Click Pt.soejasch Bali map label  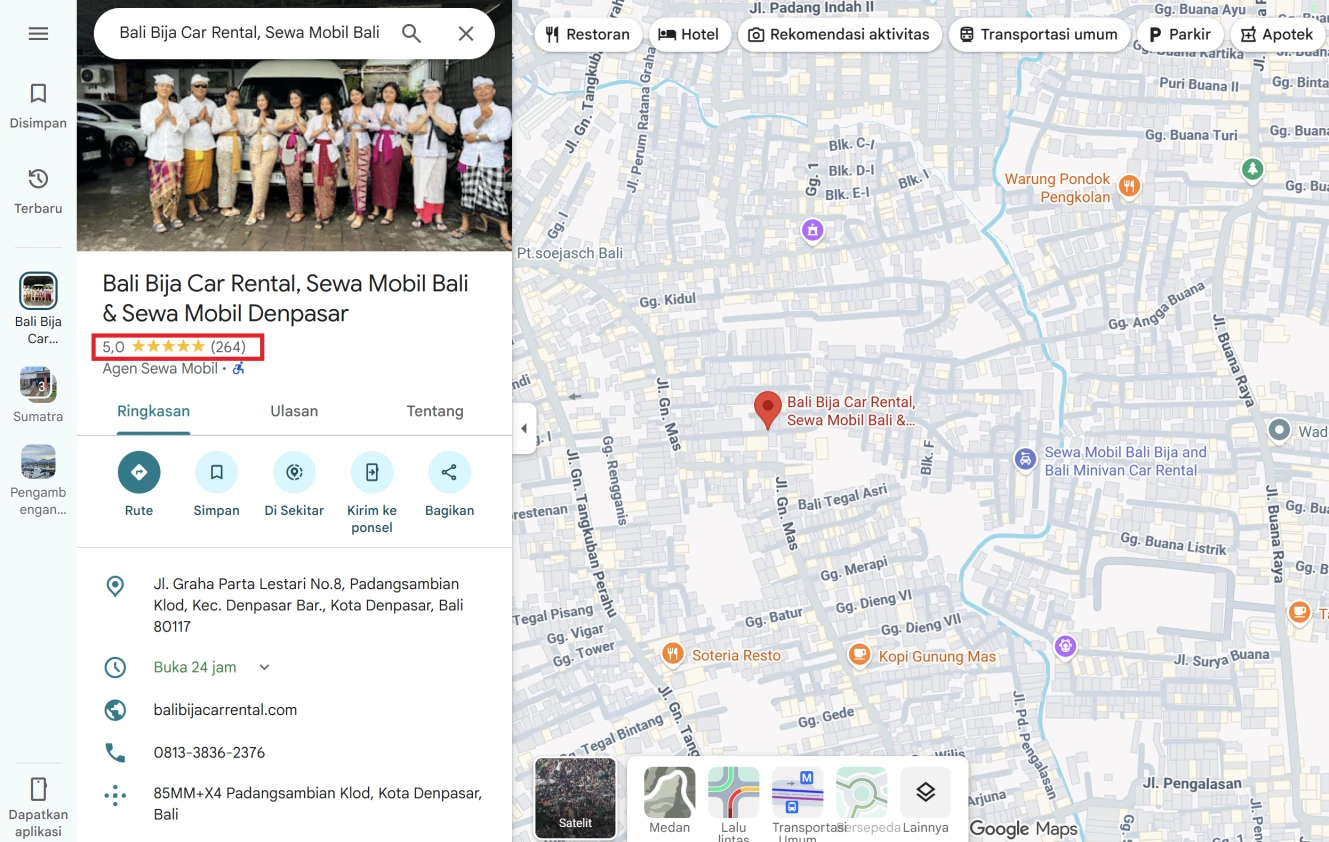tap(570, 253)
